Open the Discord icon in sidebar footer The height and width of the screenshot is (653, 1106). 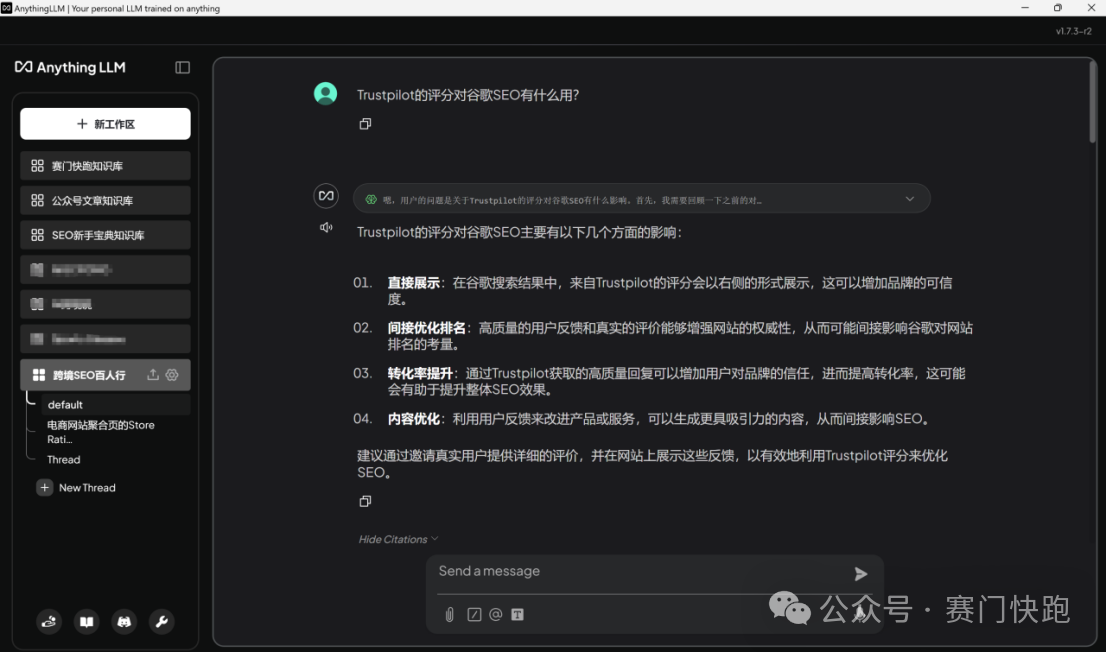(x=124, y=622)
